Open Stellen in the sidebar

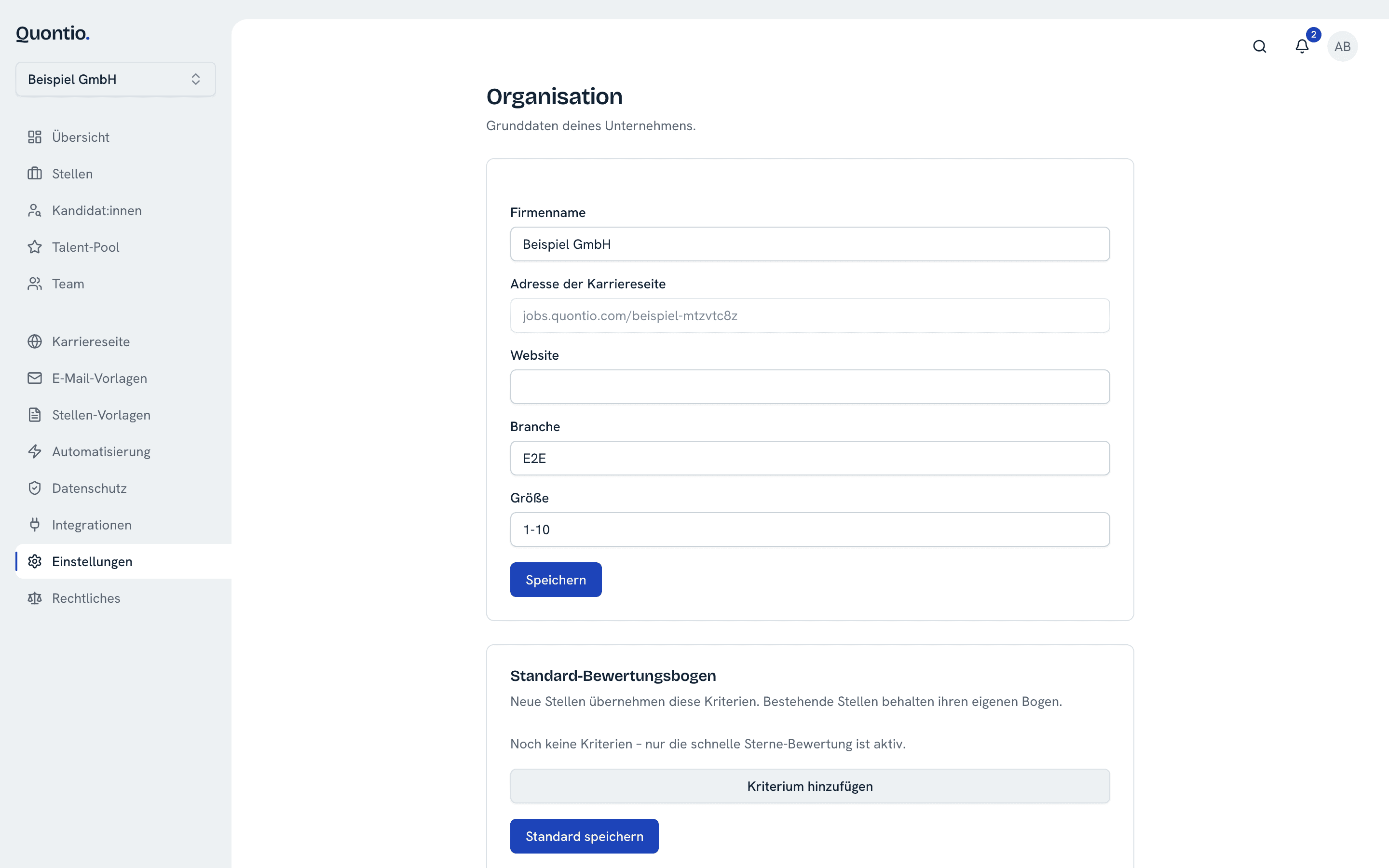[123, 174]
